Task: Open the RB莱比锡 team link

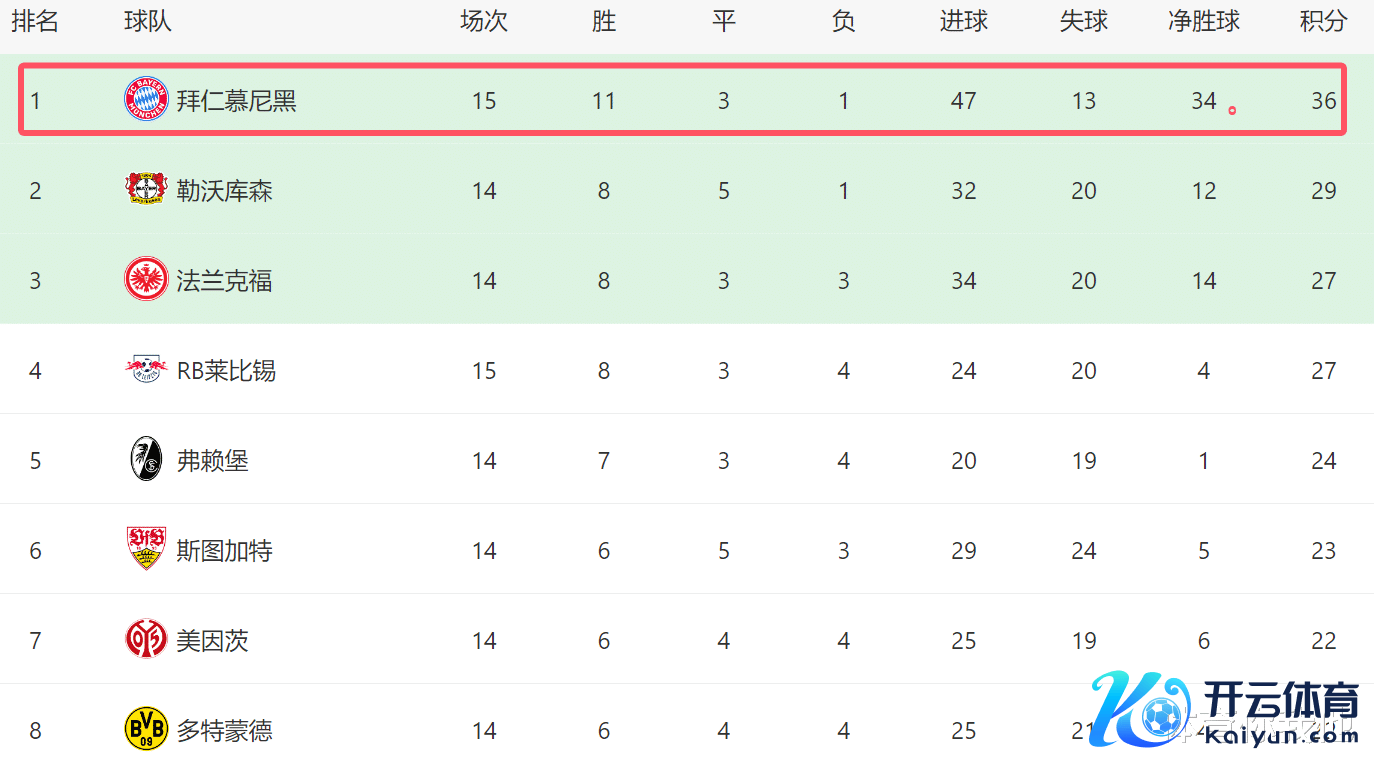Action: (x=226, y=371)
